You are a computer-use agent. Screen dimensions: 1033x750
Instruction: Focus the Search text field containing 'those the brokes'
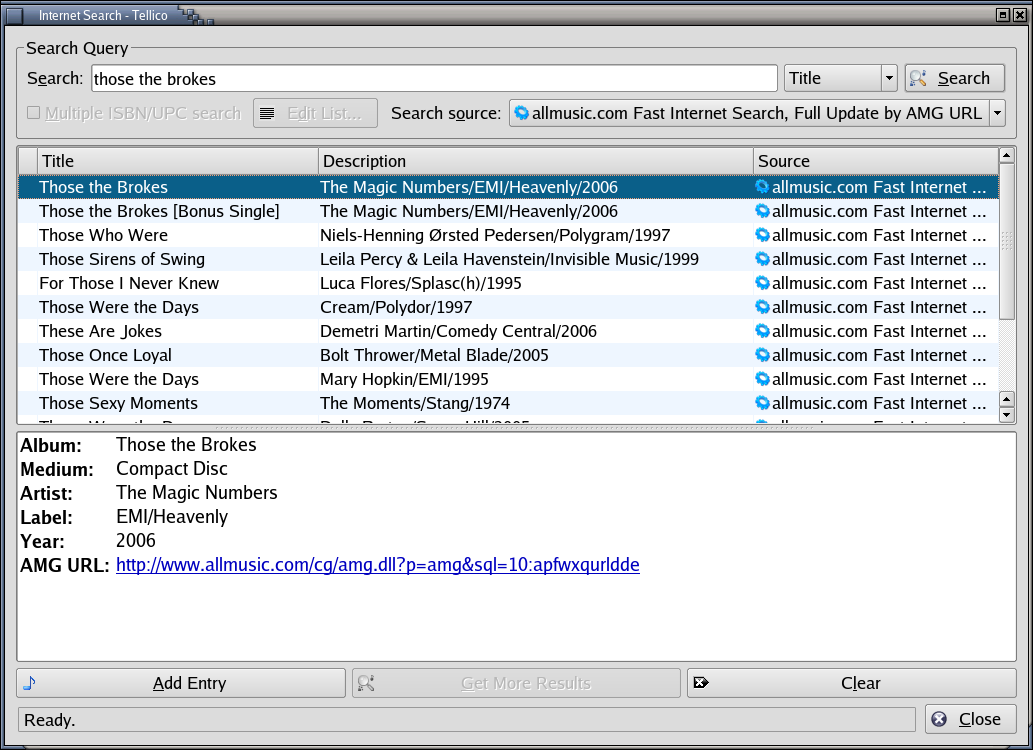click(434, 78)
